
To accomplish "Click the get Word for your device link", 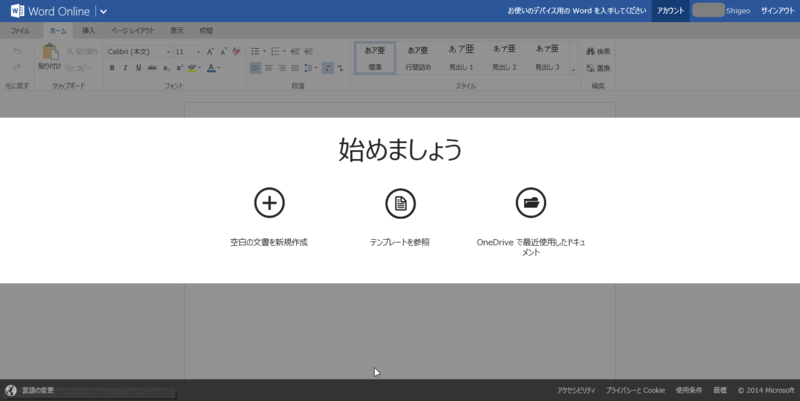I will (577, 11).
